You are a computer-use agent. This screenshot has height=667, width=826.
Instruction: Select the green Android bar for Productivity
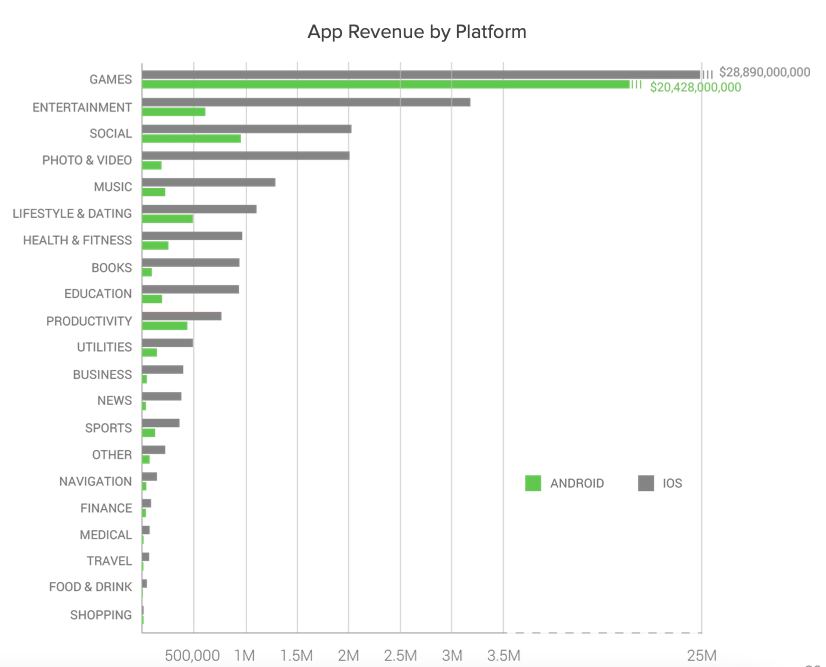pos(164,326)
